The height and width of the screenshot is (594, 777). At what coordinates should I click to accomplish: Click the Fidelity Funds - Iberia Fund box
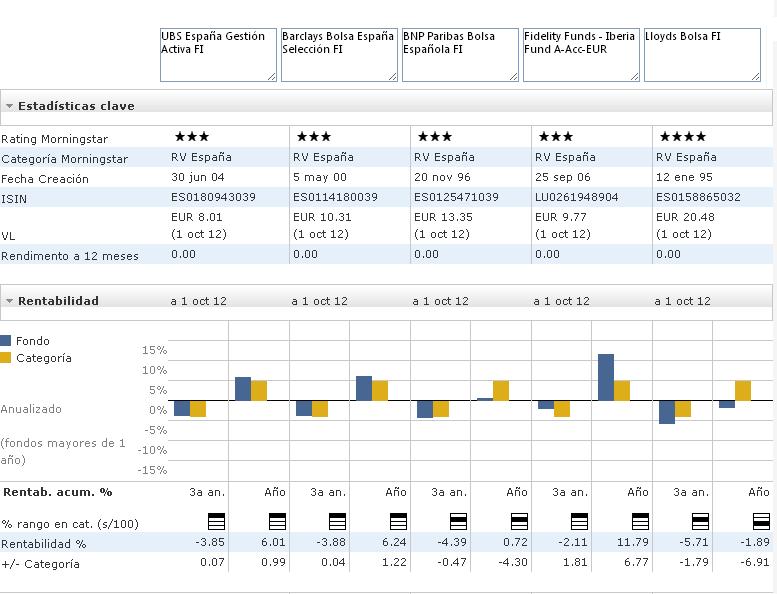point(581,55)
